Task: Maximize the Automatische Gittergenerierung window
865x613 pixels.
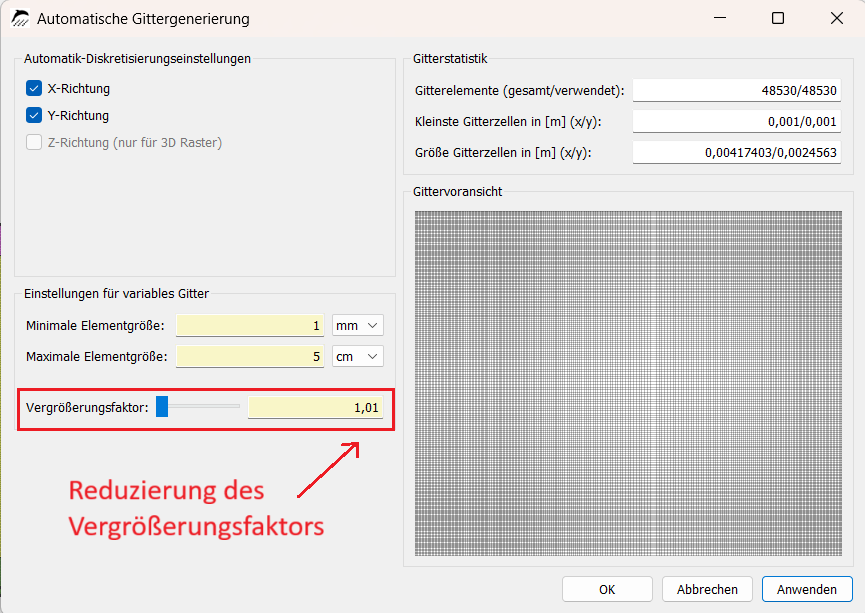Action: [778, 18]
